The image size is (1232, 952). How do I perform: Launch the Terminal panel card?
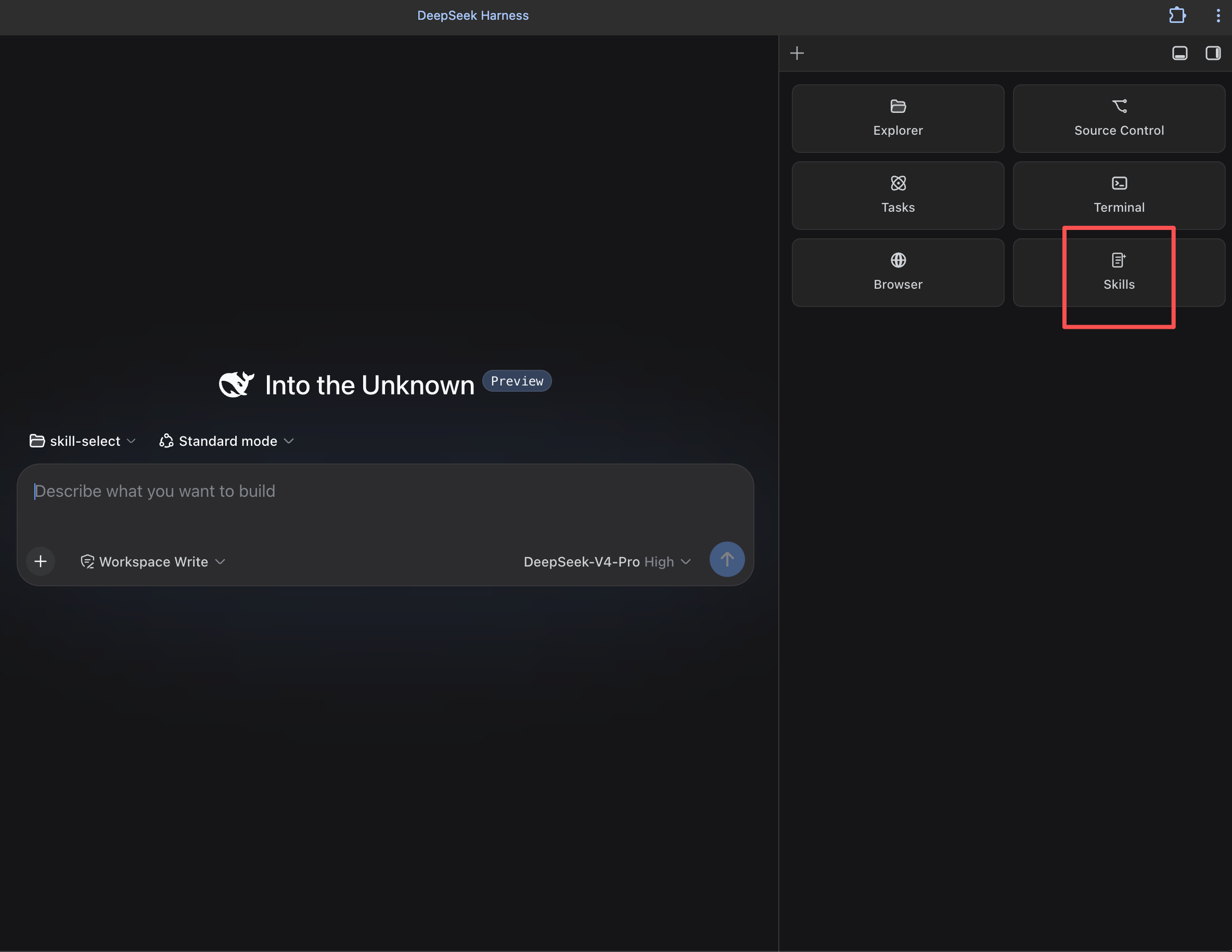coord(1119,196)
